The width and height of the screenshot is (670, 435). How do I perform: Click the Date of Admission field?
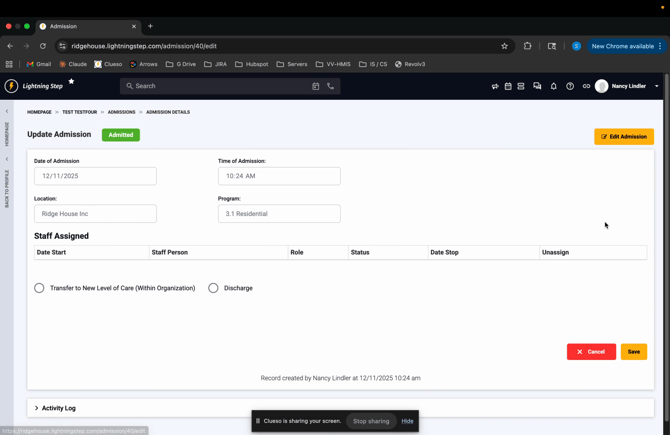(x=95, y=176)
